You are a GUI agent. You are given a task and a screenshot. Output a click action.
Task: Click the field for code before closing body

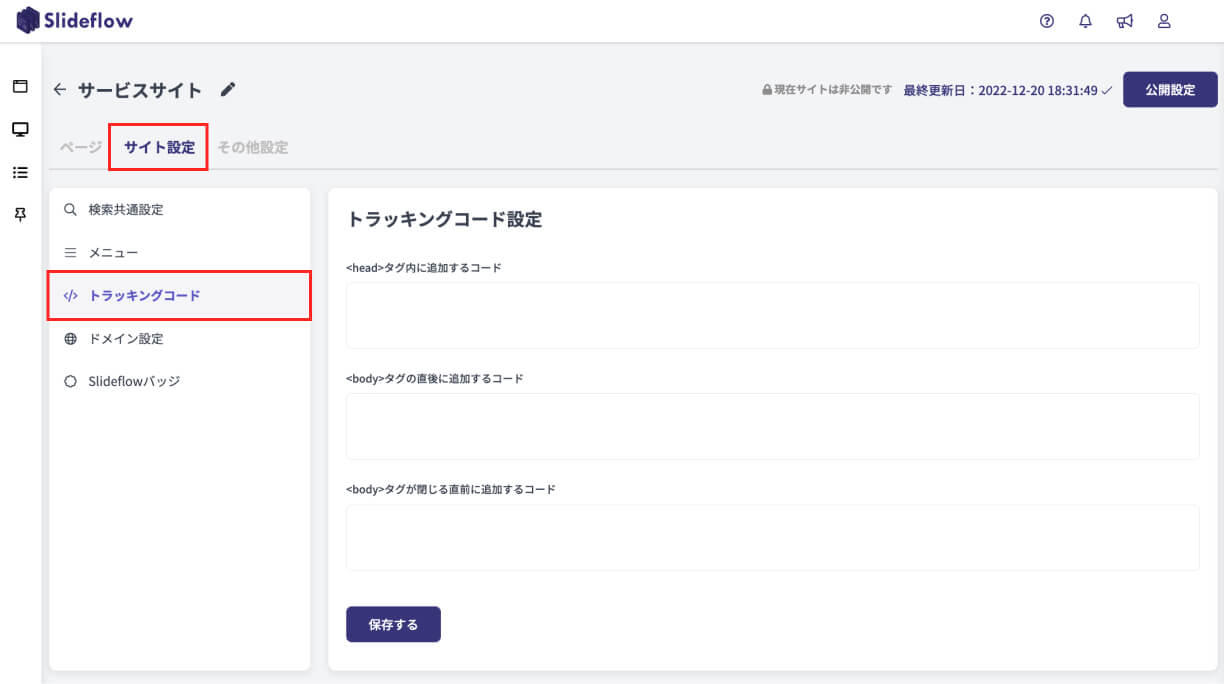pyautogui.click(x=772, y=537)
